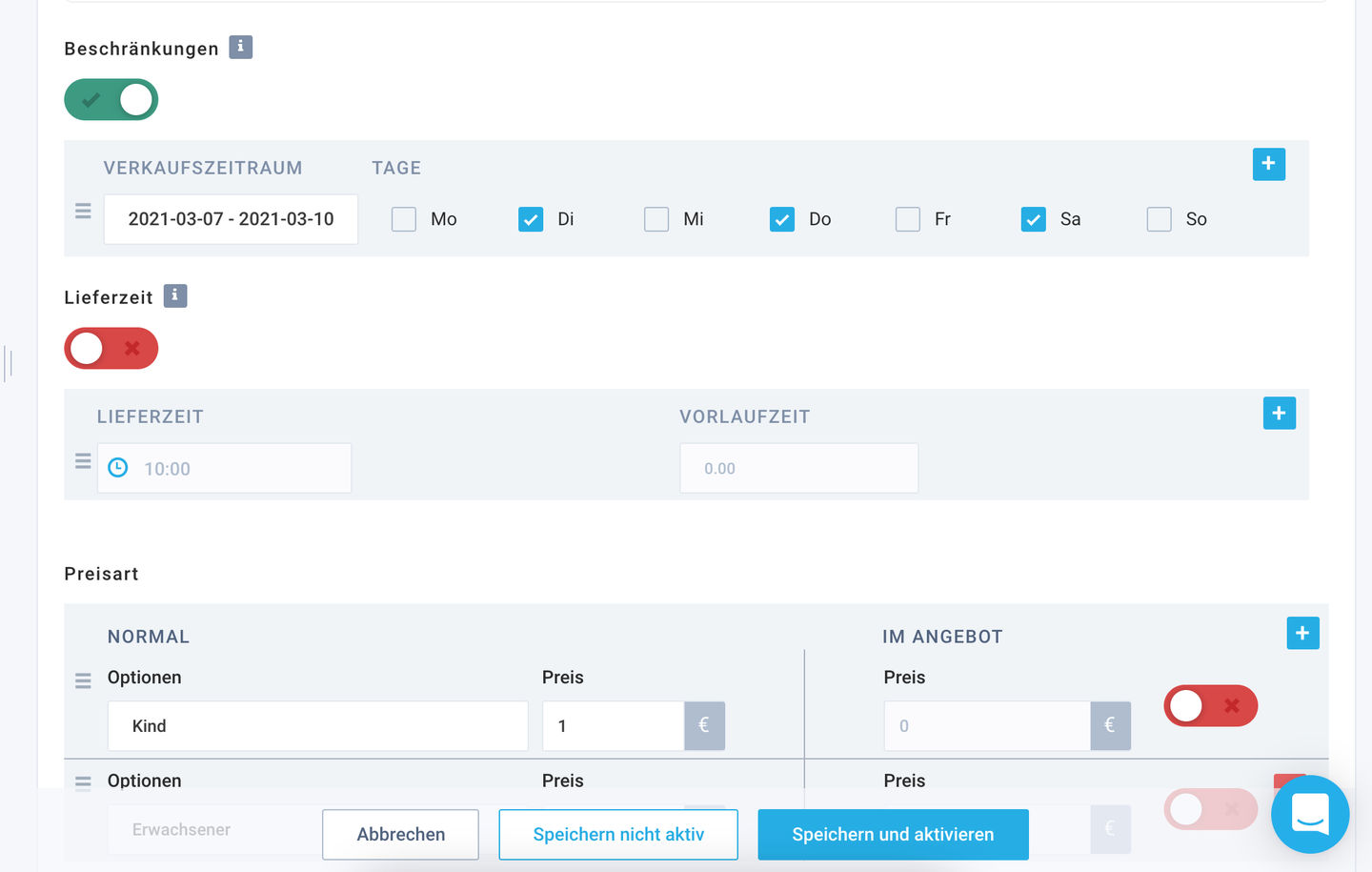Turn off the Beschränkungen switch
Viewport: 1372px width, 872px height.
click(111, 99)
